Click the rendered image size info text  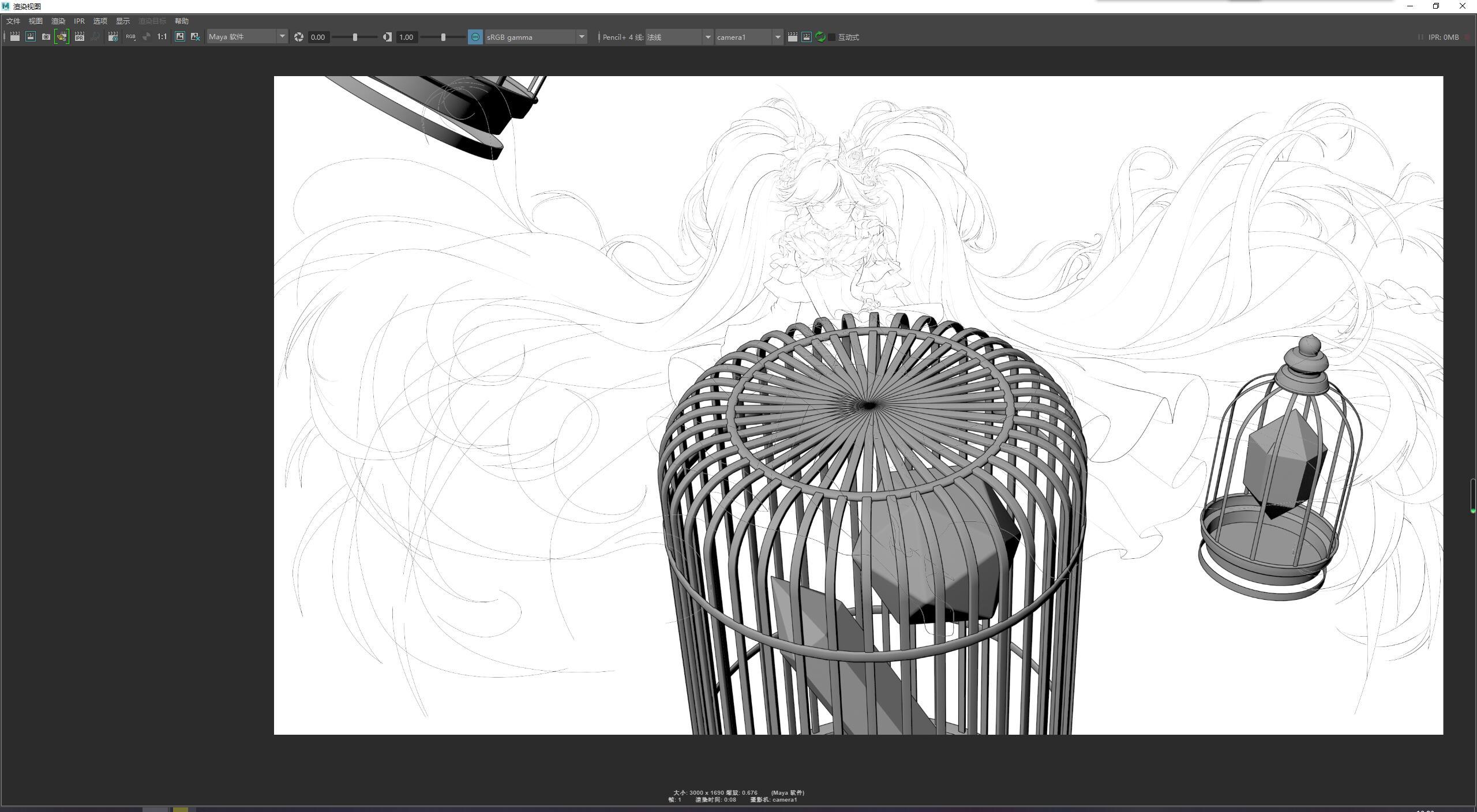[715, 793]
